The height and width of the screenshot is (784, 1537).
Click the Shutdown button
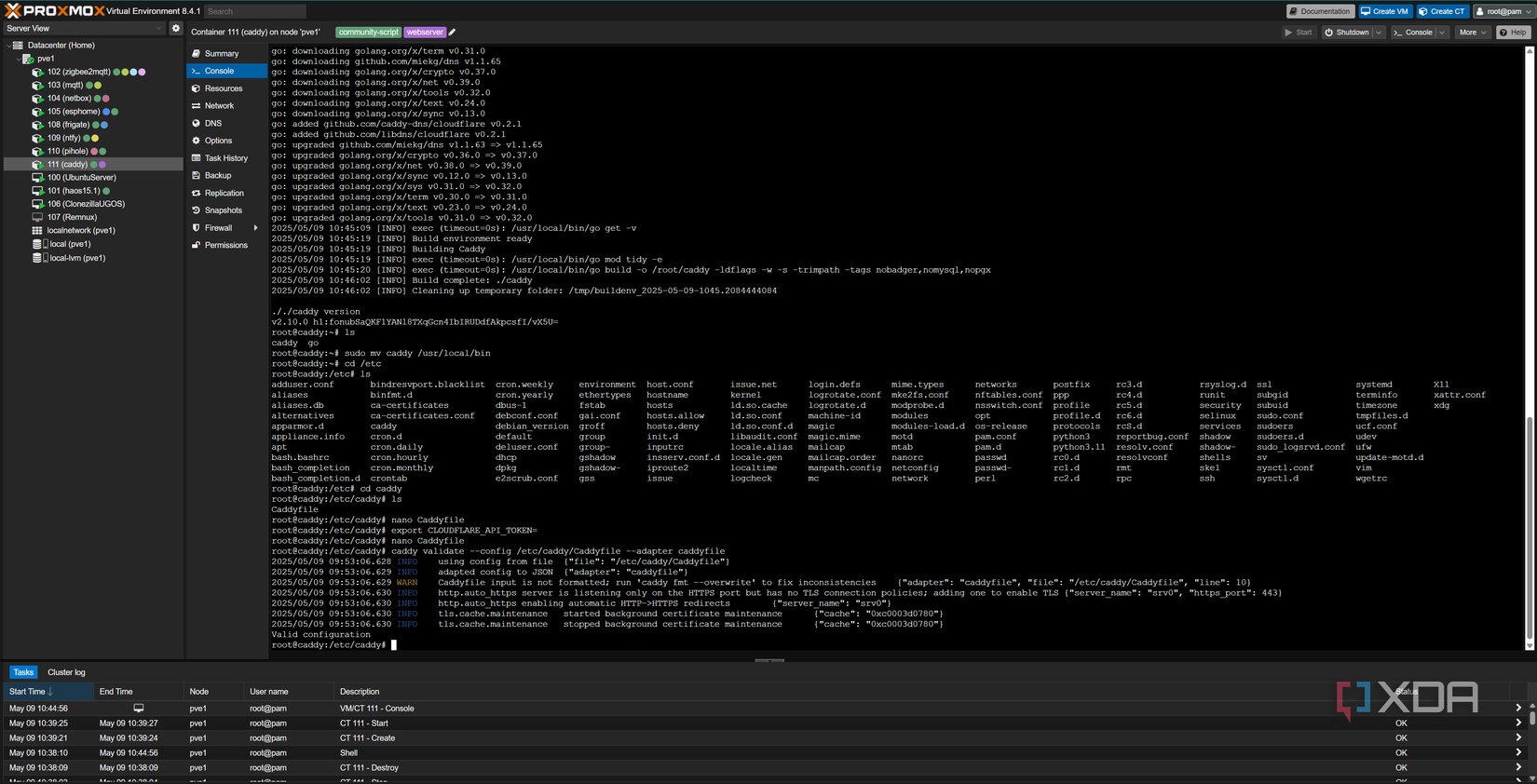pos(1347,33)
